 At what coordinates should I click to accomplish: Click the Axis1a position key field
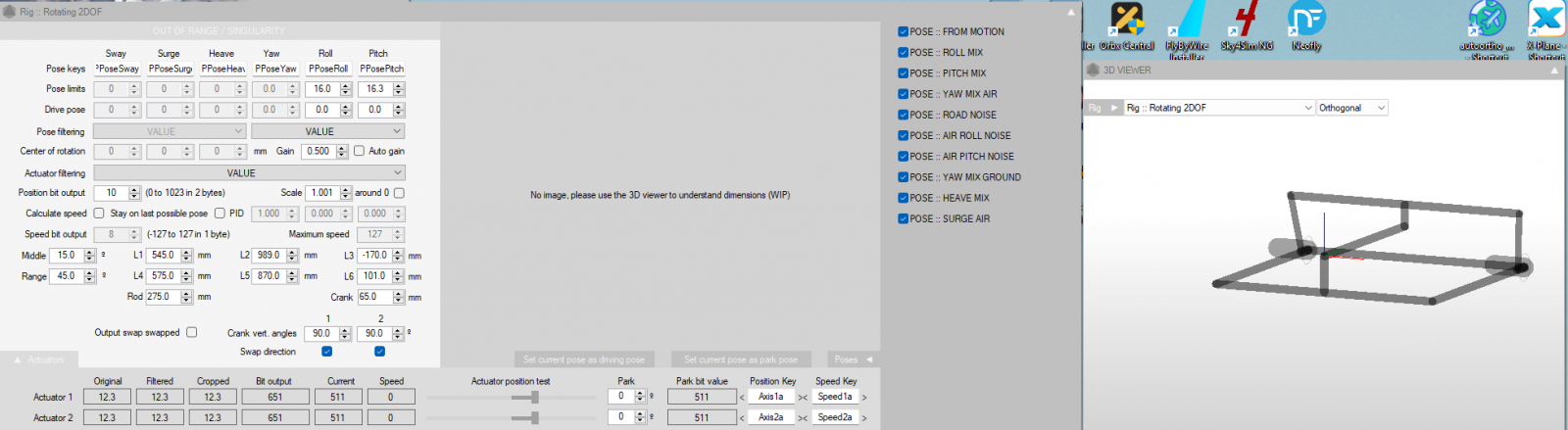[x=771, y=397]
